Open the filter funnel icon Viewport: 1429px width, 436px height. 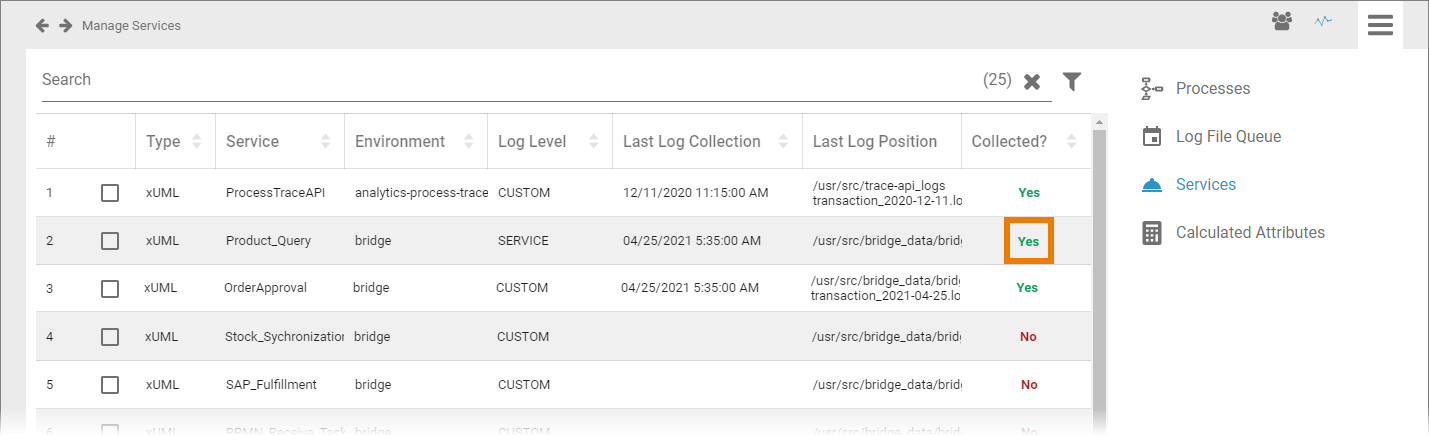tap(1072, 81)
